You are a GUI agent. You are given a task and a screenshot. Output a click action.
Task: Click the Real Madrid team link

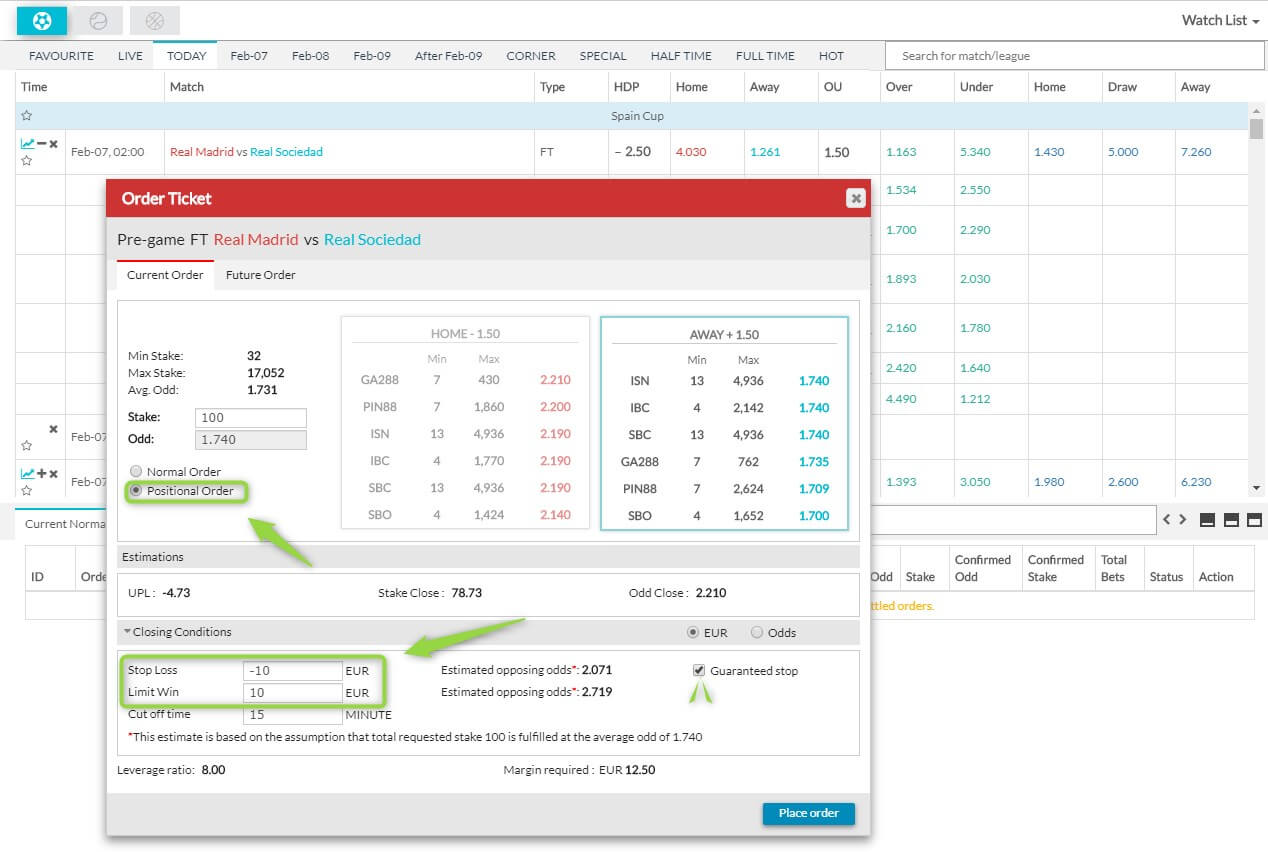coord(202,152)
